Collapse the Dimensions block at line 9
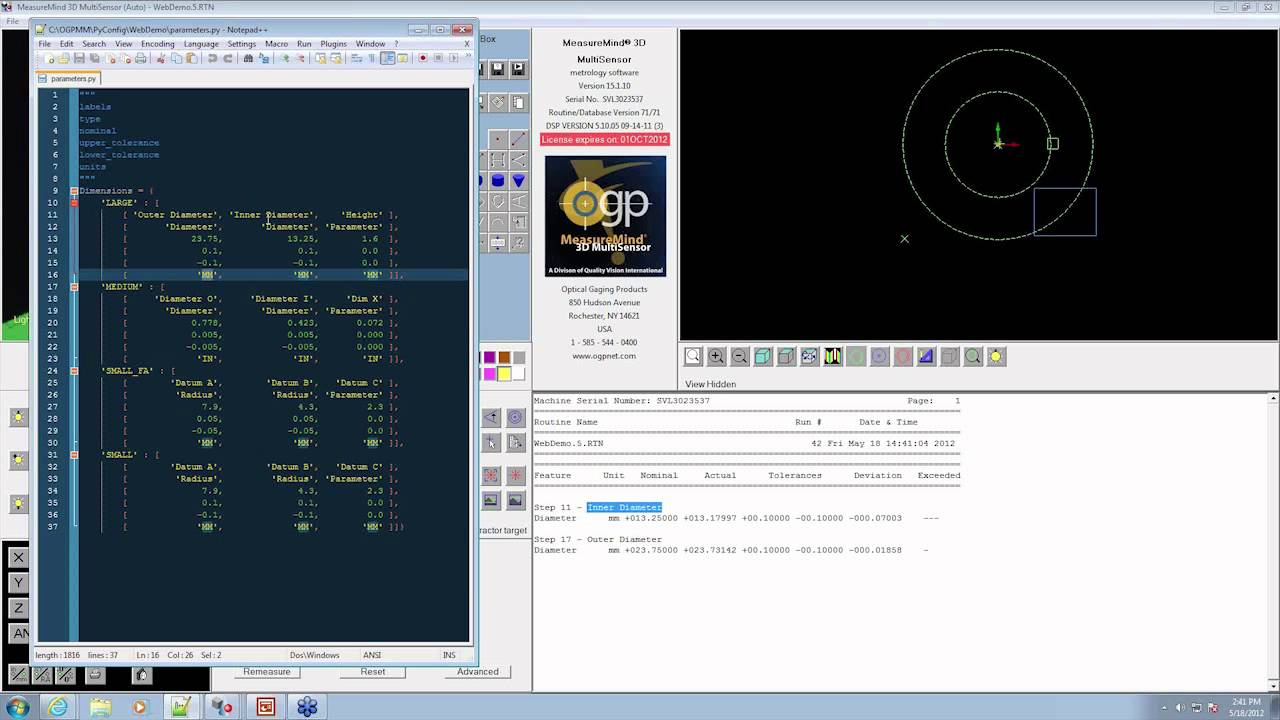1280x720 pixels. tap(74, 190)
